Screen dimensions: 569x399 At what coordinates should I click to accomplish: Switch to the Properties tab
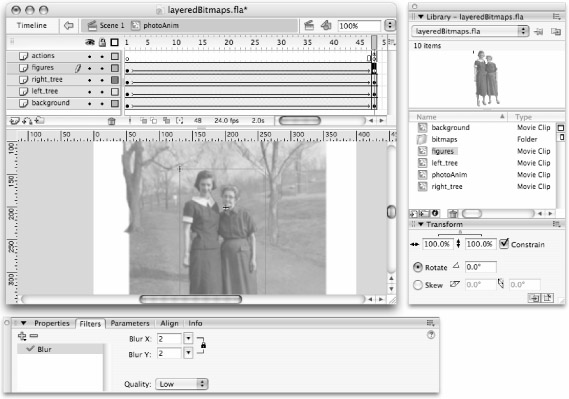point(52,323)
